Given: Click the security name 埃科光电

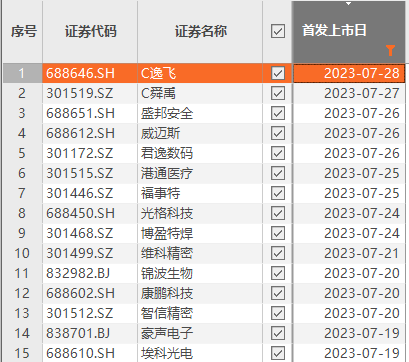Looking at the screenshot, I should click(x=167, y=353).
